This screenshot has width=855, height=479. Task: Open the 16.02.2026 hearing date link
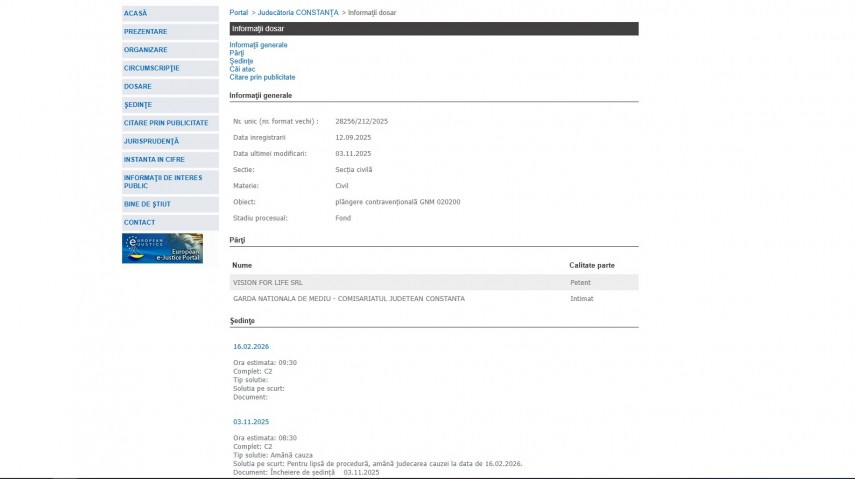pyautogui.click(x=251, y=347)
